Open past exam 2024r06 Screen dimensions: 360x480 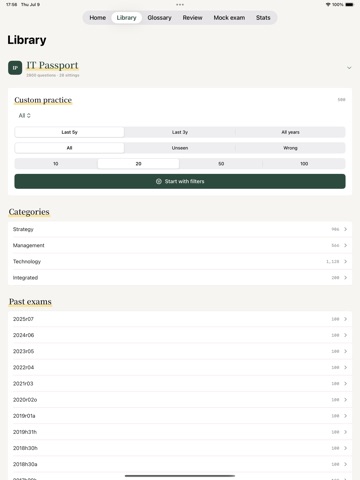pos(180,335)
